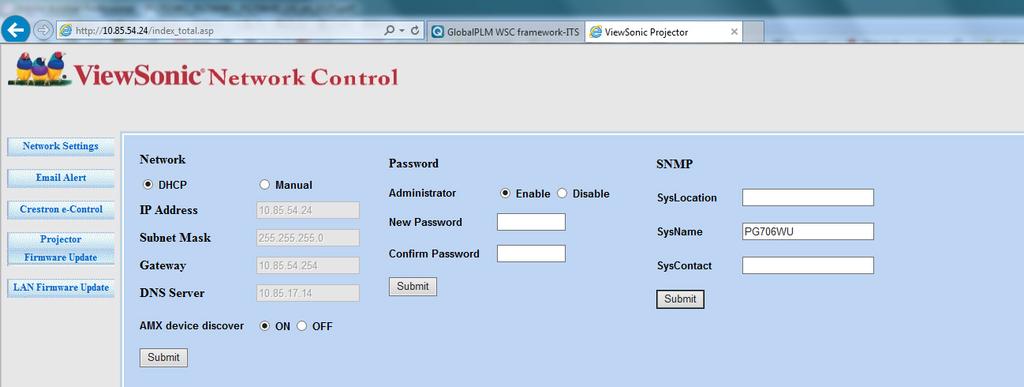
Task: Turn AMX device discover ON
Action: coord(264,326)
